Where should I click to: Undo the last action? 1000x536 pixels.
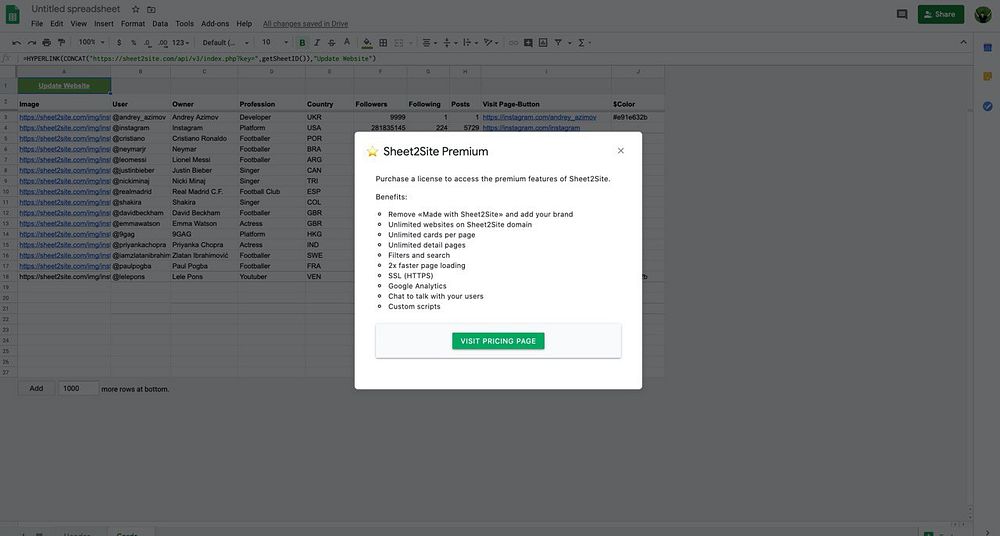coord(17,43)
